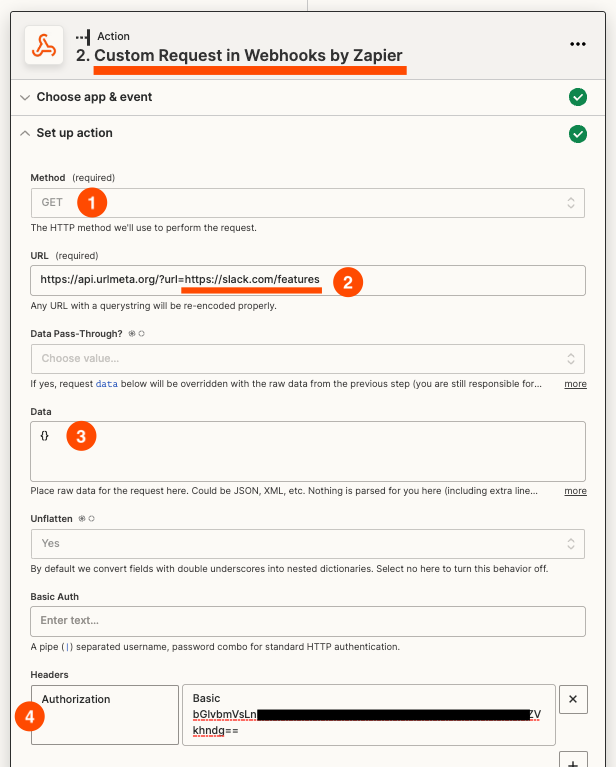Click into the Data text area

(x=308, y=451)
